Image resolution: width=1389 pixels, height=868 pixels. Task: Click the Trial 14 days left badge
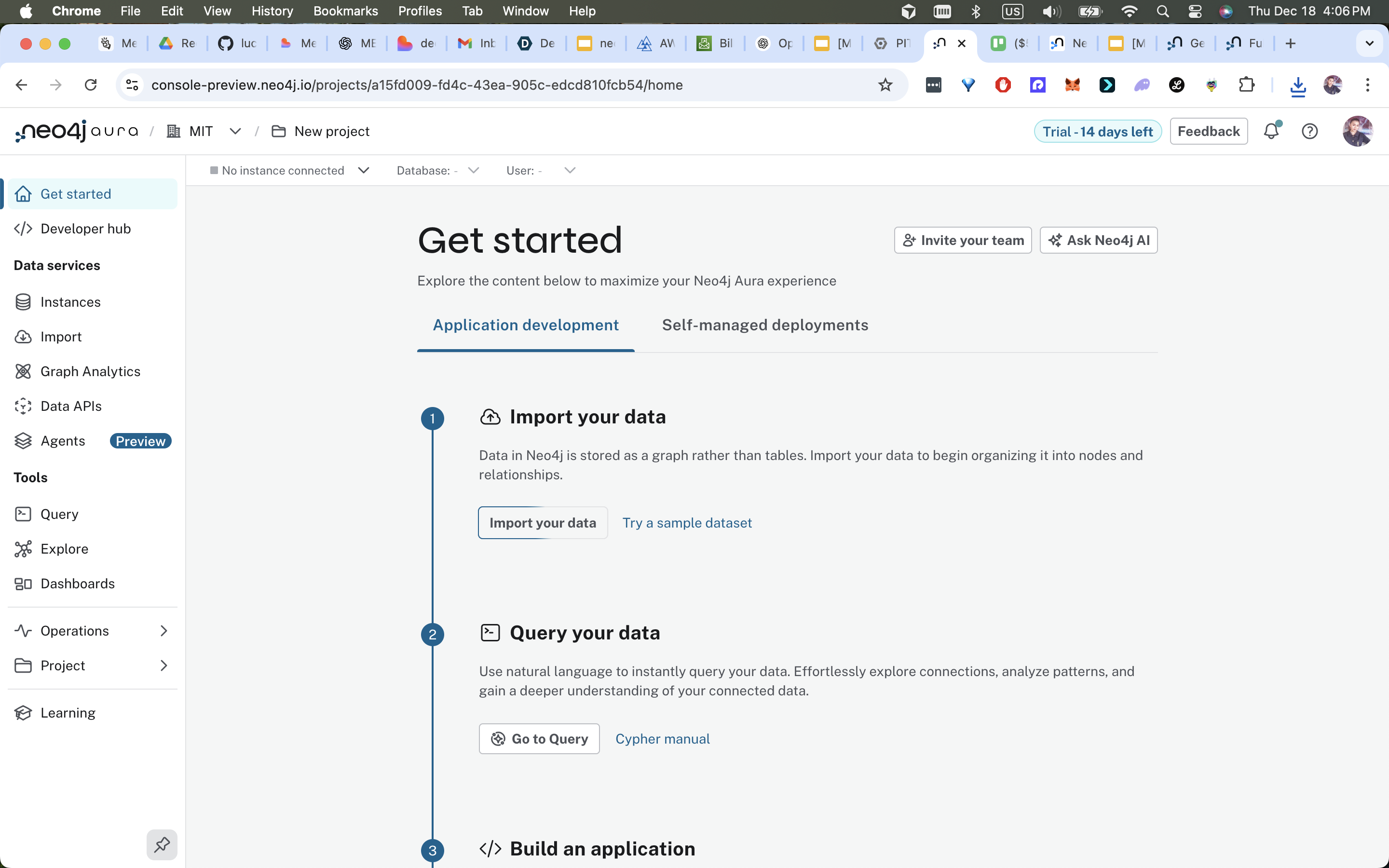[x=1097, y=132]
